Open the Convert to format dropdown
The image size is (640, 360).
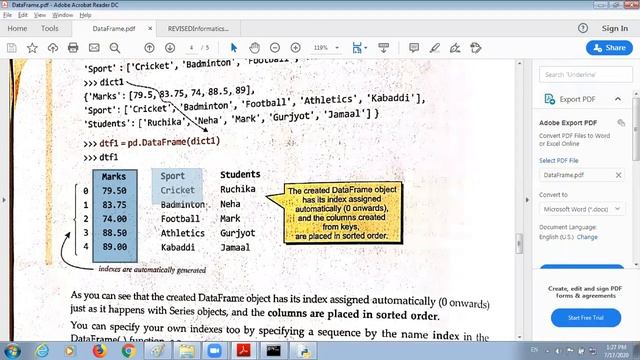(582, 209)
